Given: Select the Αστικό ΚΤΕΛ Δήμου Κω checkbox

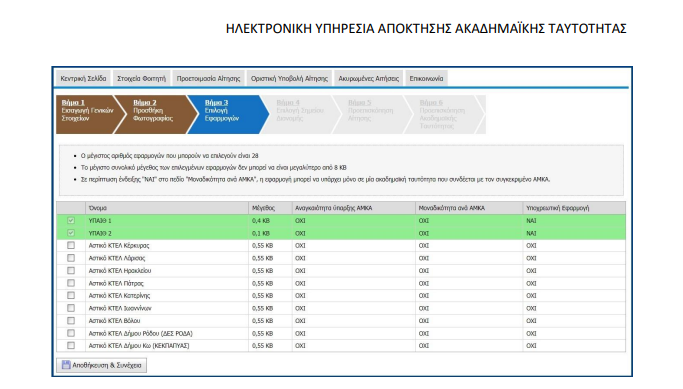Looking at the screenshot, I should [x=71, y=345].
